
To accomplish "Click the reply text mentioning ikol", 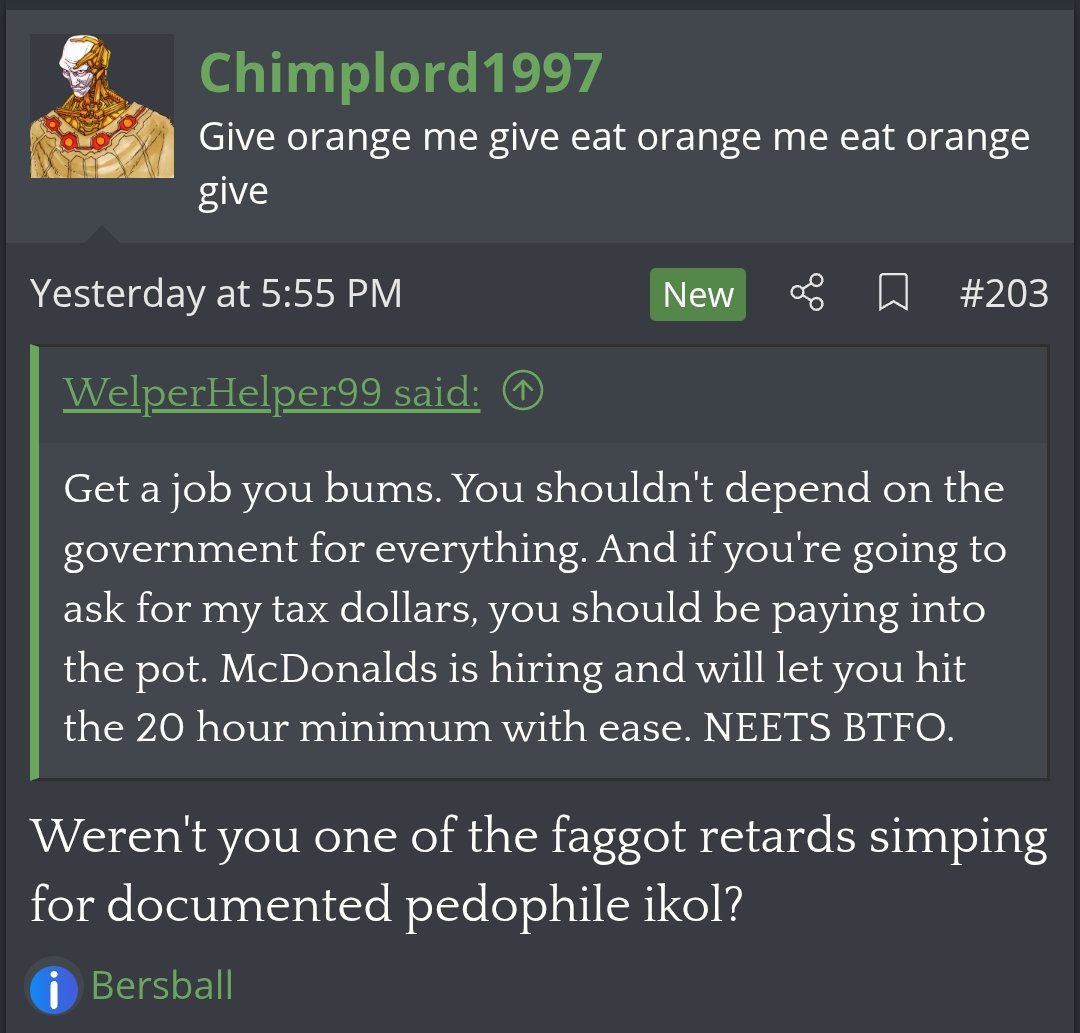I will tap(539, 870).
